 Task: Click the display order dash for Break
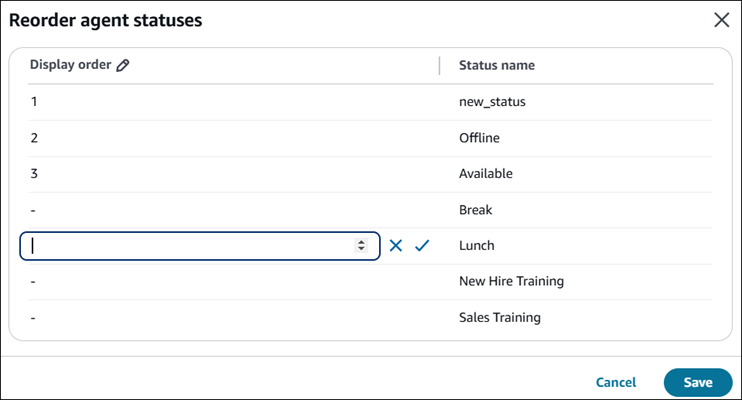33,210
